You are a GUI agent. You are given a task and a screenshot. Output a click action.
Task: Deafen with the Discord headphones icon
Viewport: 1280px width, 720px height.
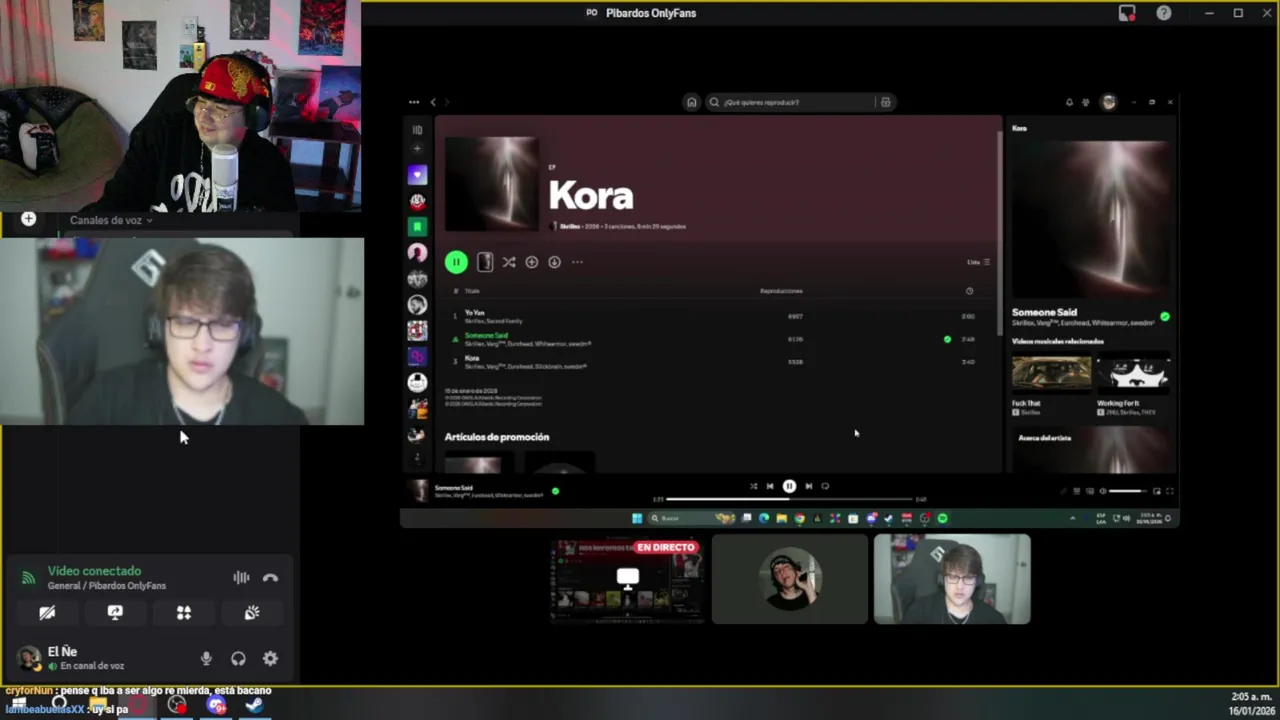pos(238,658)
